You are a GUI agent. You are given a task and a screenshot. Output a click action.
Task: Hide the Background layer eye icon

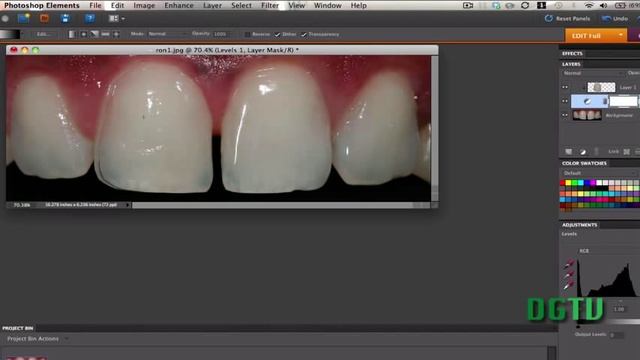[x=565, y=115]
